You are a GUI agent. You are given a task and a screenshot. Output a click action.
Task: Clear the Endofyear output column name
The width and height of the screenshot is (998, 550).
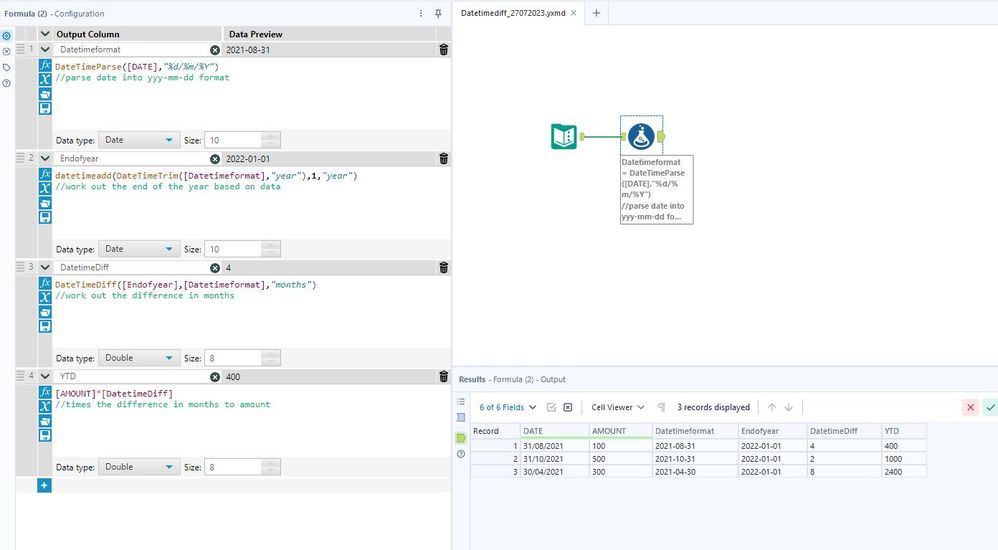[215, 159]
